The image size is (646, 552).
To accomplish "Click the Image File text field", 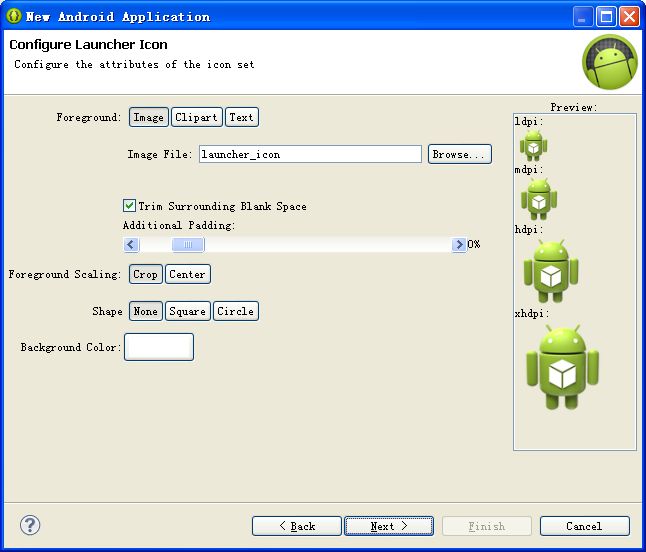I will 310,154.
